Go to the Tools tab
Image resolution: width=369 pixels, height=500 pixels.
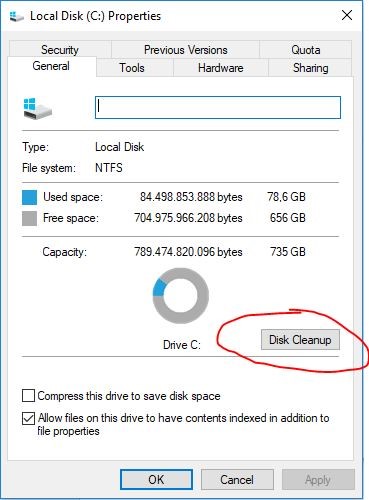[x=132, y=68]
